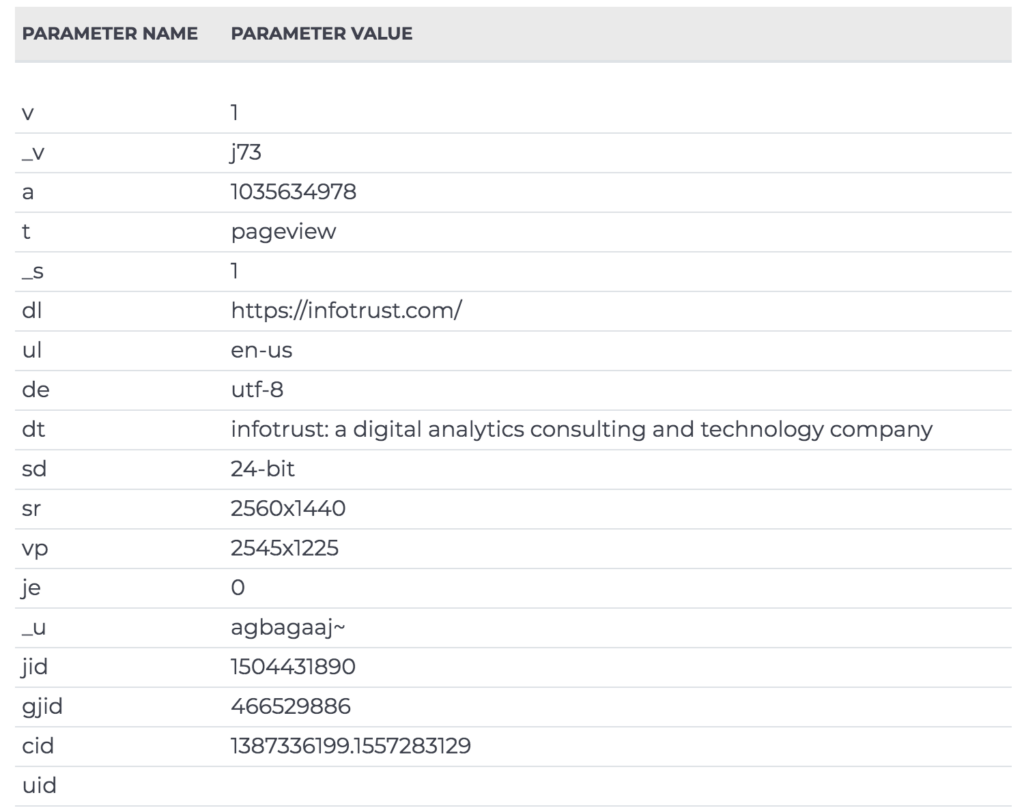This screenshot has height=808, width=1024.
Task: Select the 466529886 gjid value
Action: click(x=290, y=707)
